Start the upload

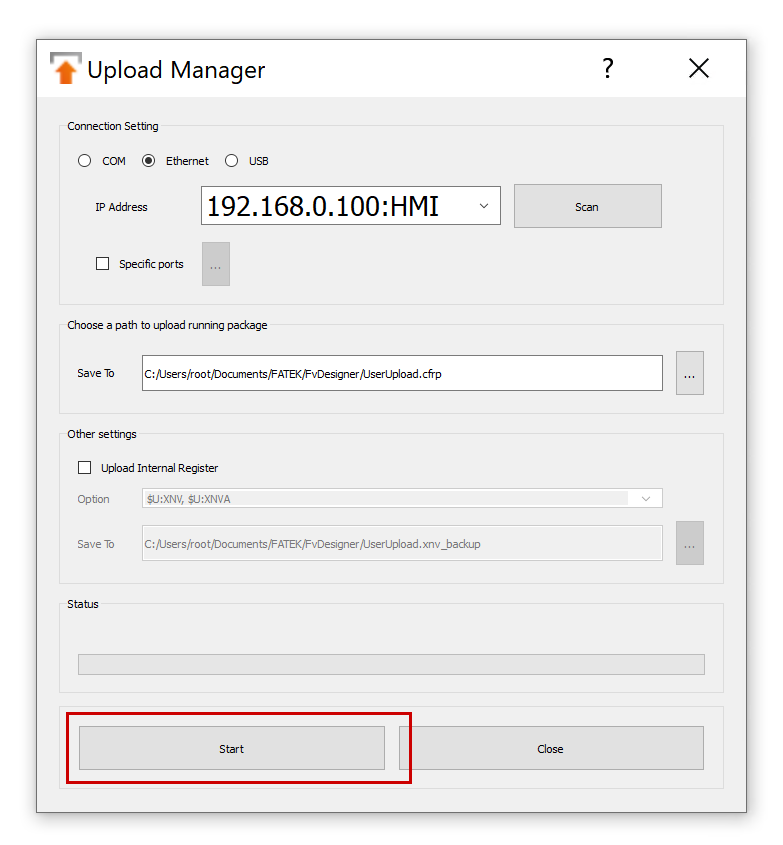[x=232, y=748]
